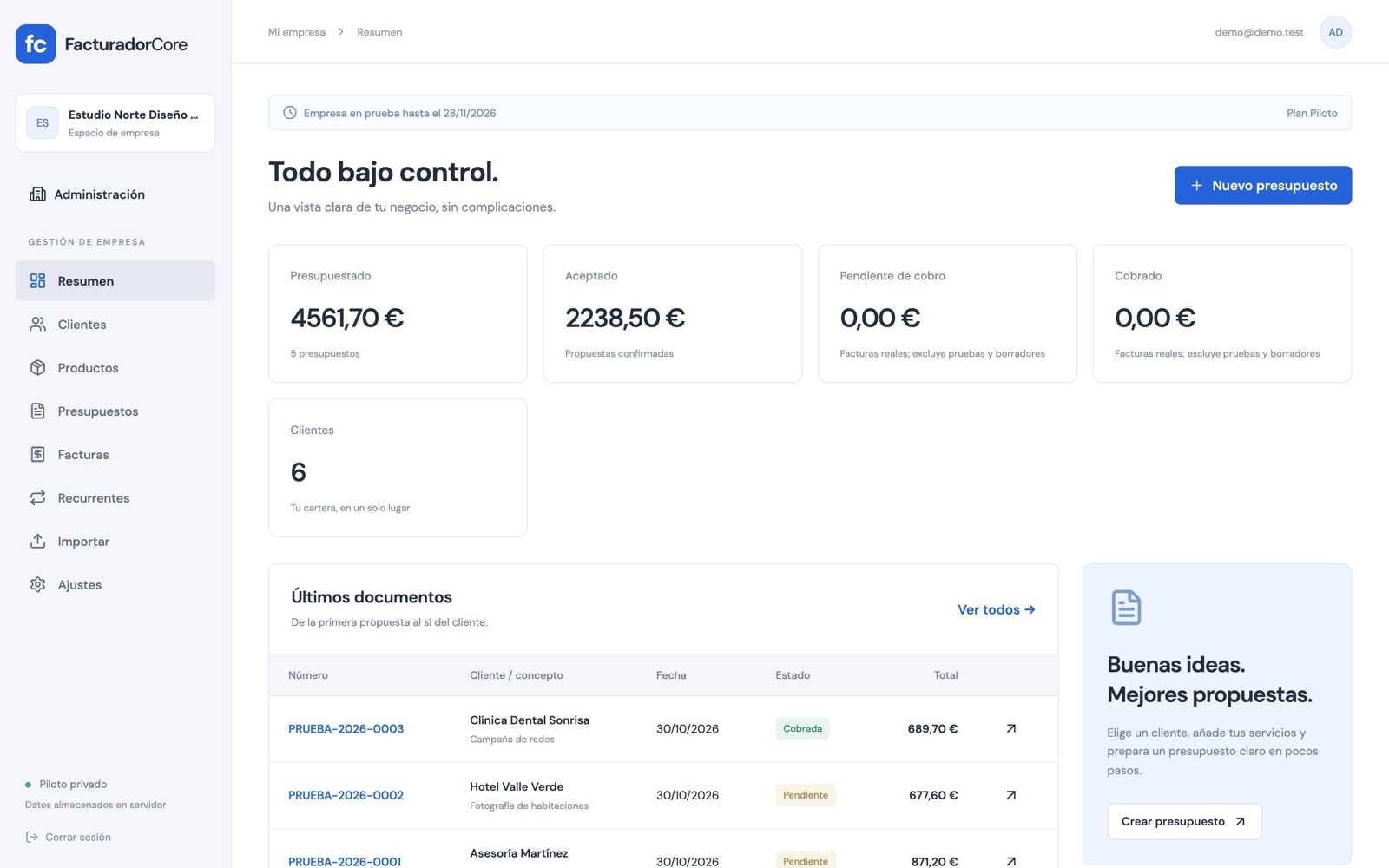The image size is (1389, 868).
Task: Open the Estudio Norte Diseño company selector
Action: point(115,122)
